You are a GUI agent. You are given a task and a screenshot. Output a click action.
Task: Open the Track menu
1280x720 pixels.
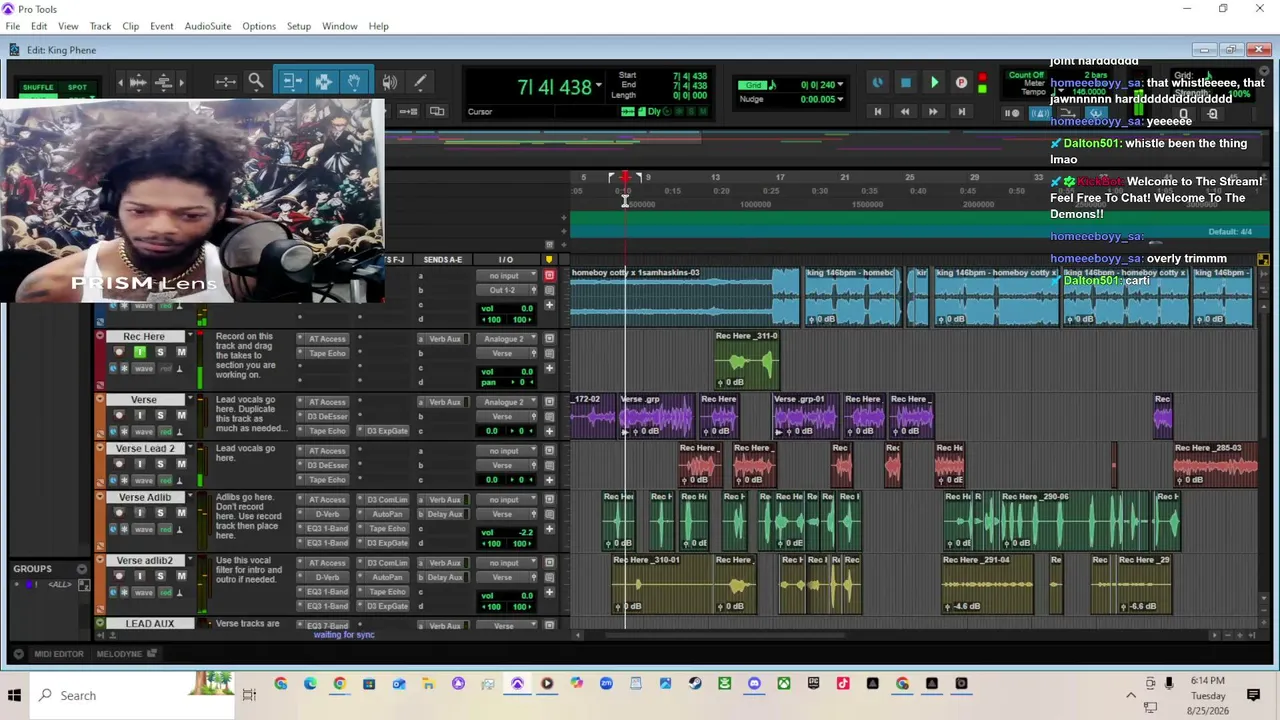coord(100,26)
